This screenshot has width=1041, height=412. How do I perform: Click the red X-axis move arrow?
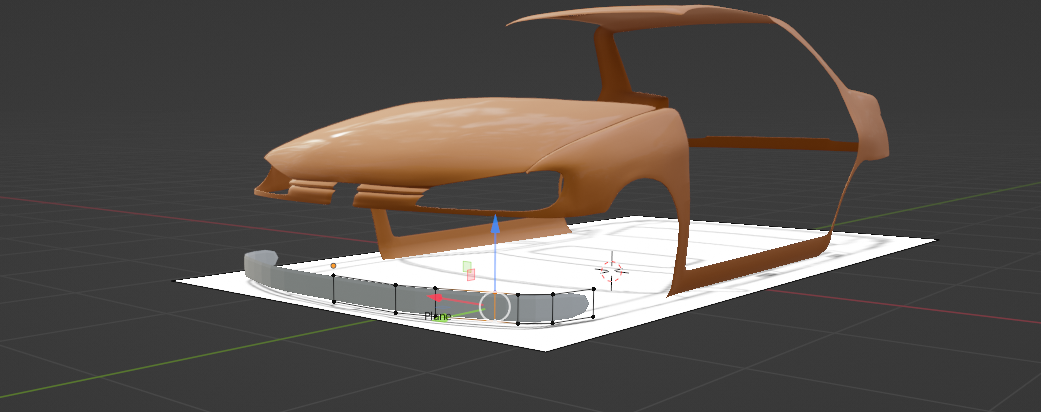tap(436, 297)
